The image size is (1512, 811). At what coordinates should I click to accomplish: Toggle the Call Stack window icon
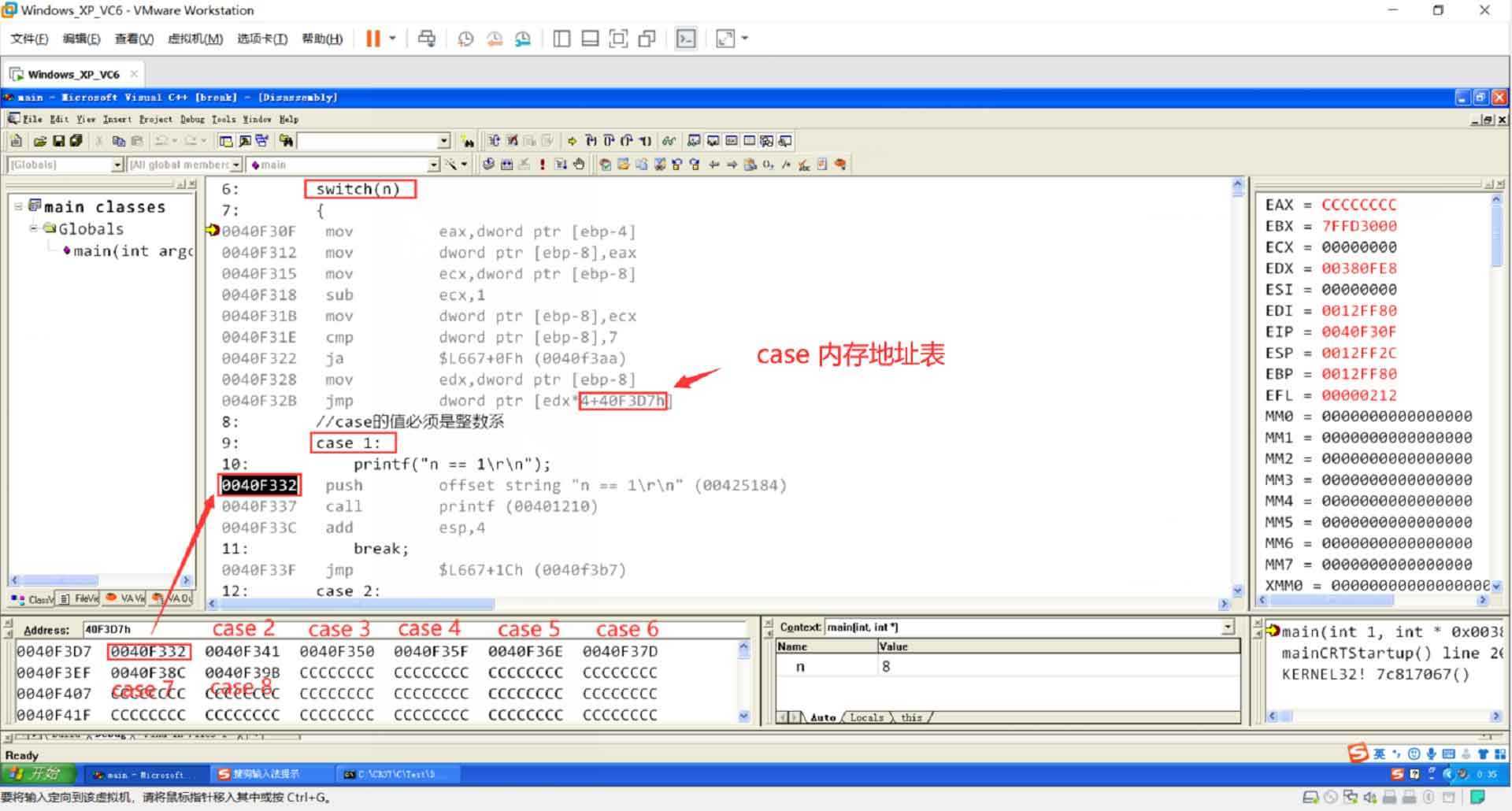(x=767, y=141)
